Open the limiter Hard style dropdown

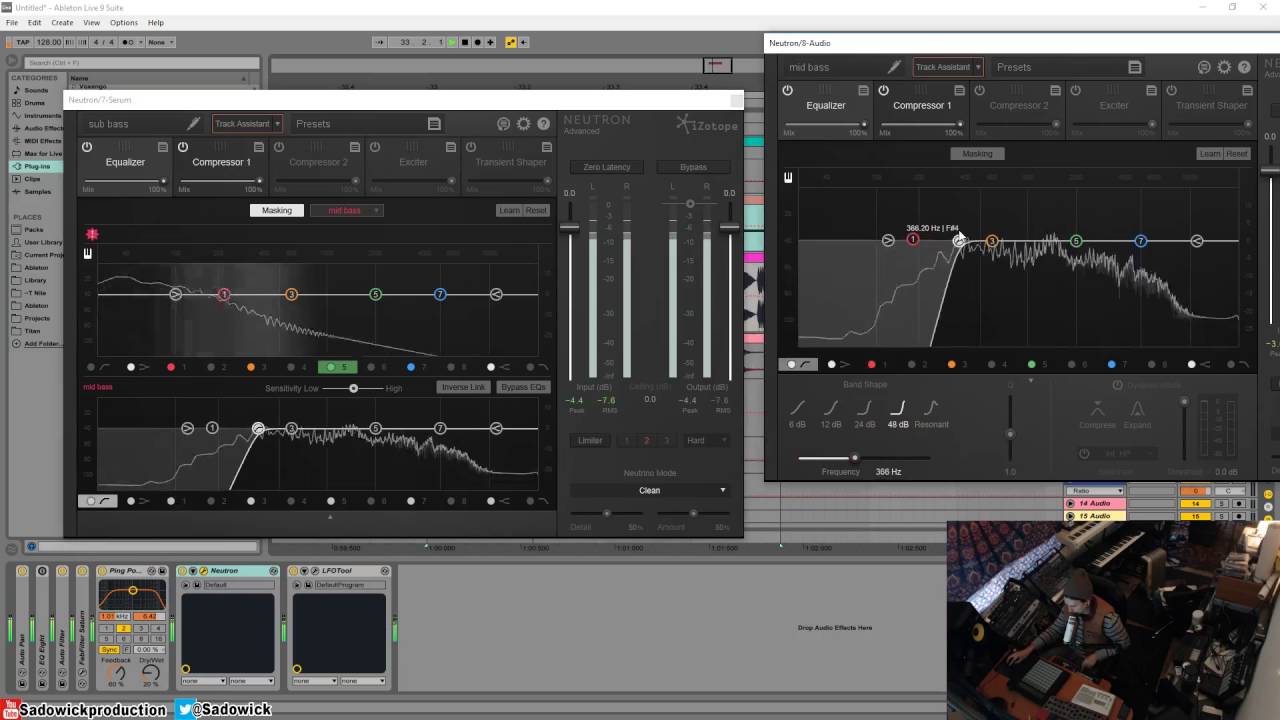point(705,440)
